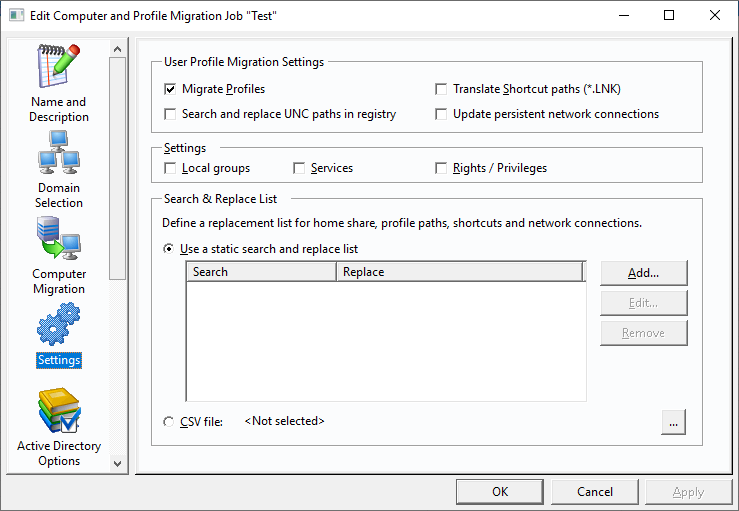Click the sidebar scroll down arrow

pyautogui.click(x=118, y=463)
